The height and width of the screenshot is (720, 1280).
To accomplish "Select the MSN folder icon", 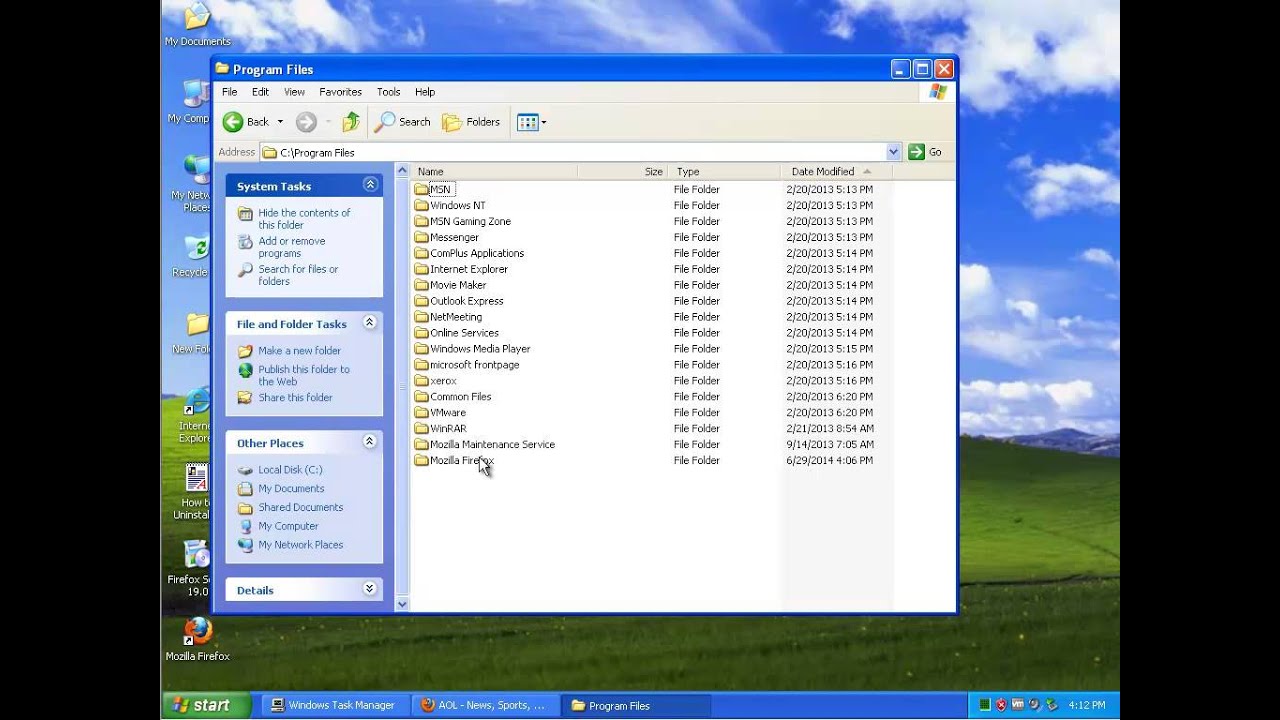I will coord(421,189).
